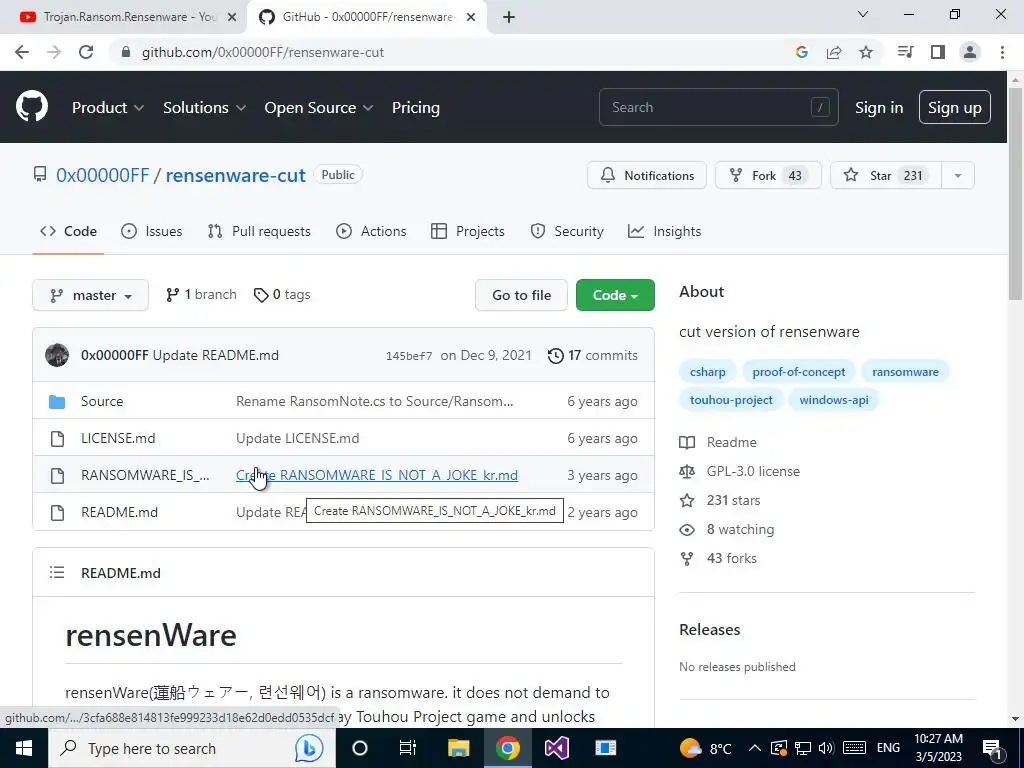Screen dimensions: 1024x768
Task: Expand the Solutions menu
Action: coord(204,107)
